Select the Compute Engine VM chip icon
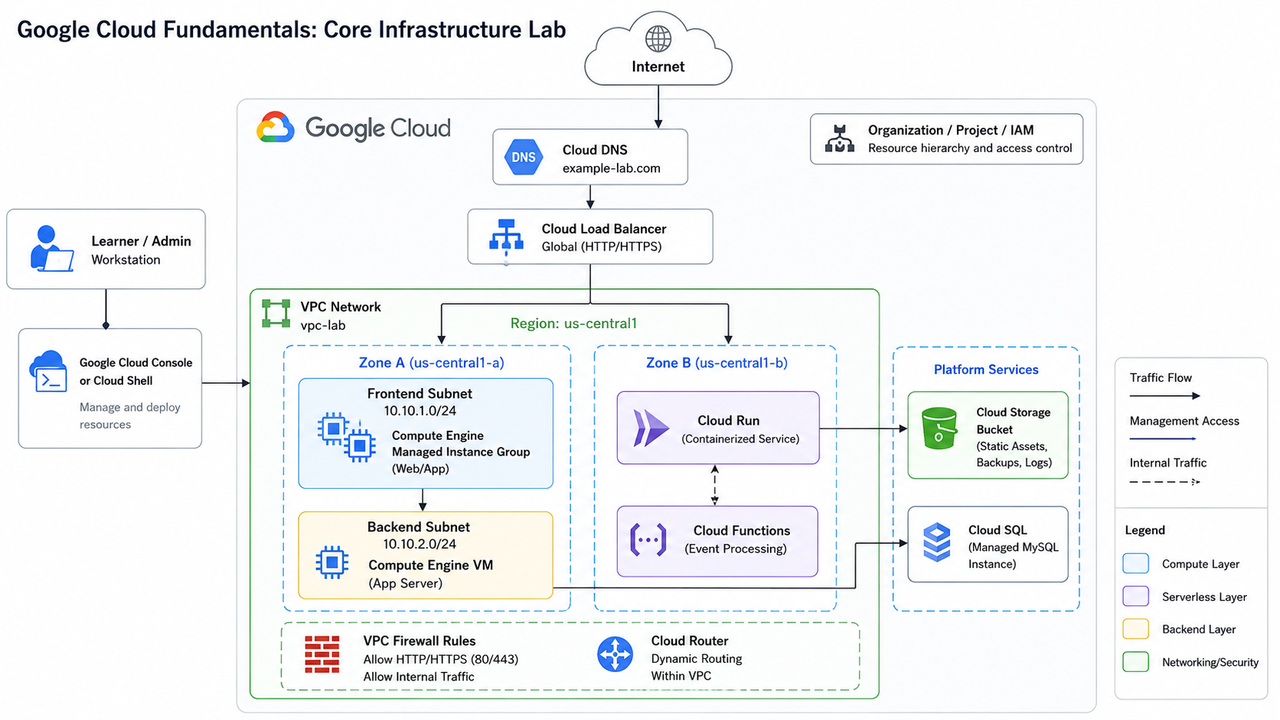Image resolution: width=1280 pixels, height=720 pixels. [332, 563]
